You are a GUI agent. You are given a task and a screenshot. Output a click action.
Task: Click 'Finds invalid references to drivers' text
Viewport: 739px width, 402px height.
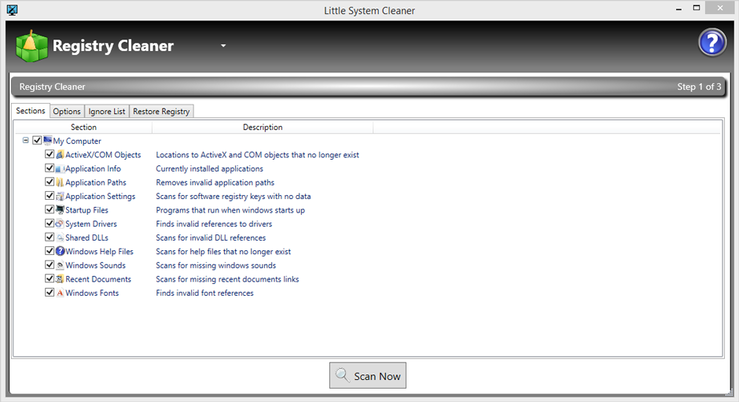tap(214, 224)
